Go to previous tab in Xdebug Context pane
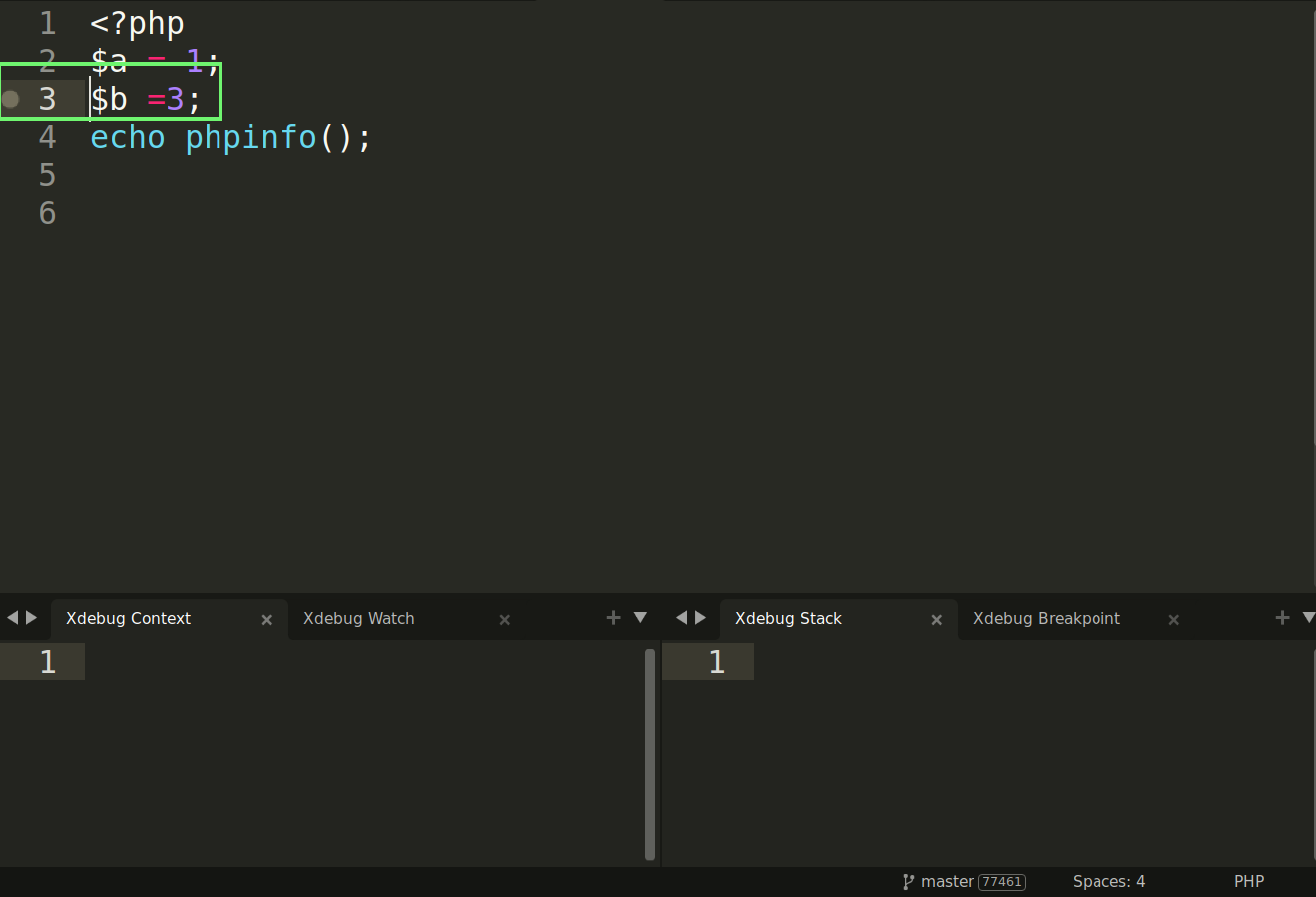The height and width of the screenshot is (897, 1316). 12,618
